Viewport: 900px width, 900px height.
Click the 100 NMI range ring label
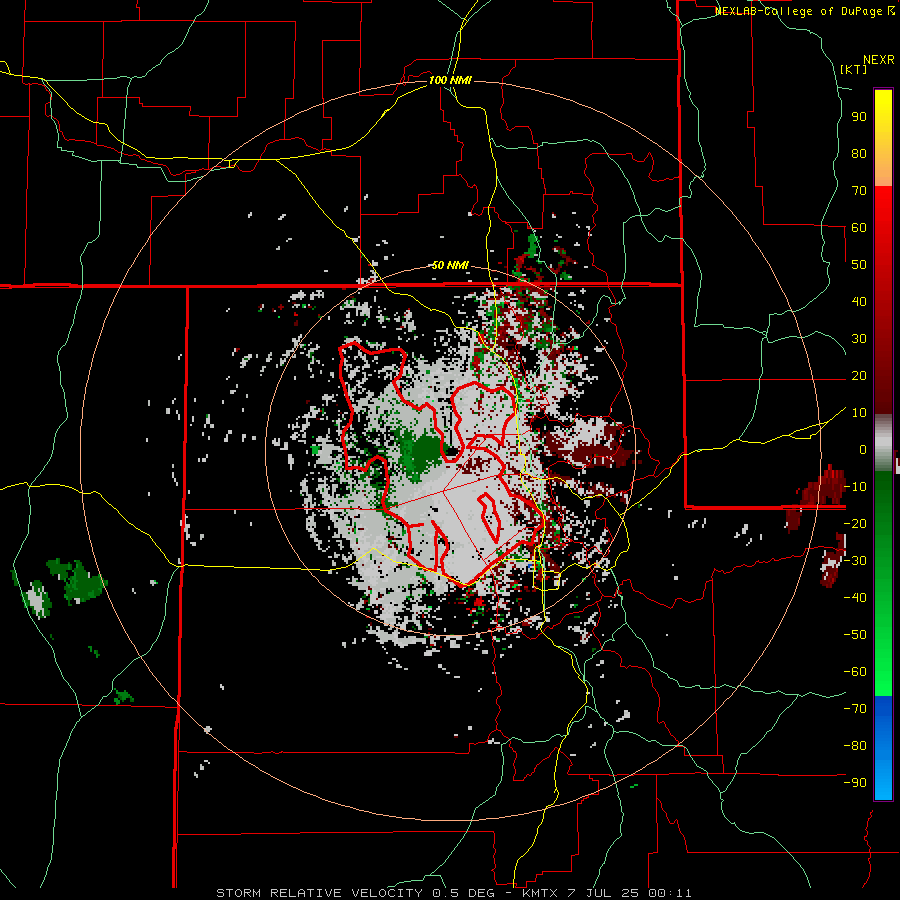(x=450, y=80)
